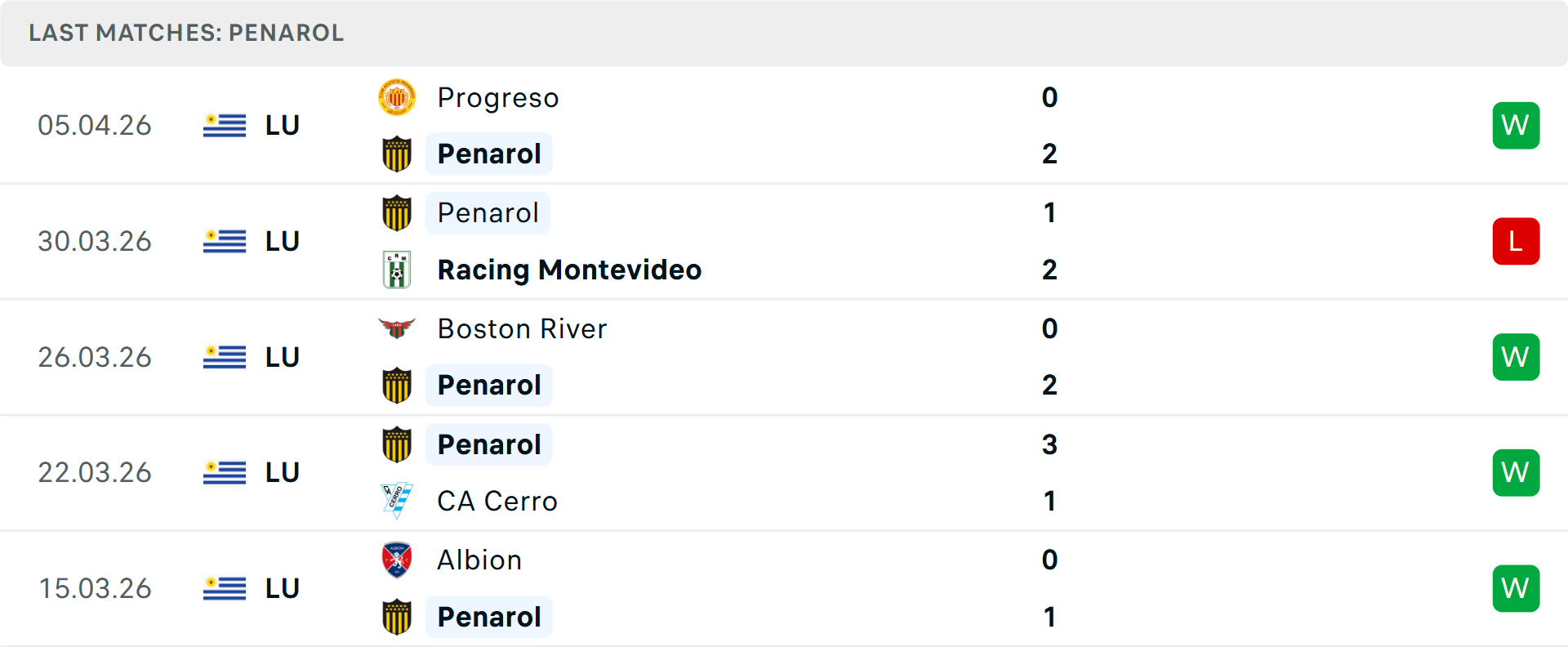Click Uruguay flag for 15.03.26 match
The width and height of the screenshot is (1568, 647).
pyautogui.click(x=225, y=588)
